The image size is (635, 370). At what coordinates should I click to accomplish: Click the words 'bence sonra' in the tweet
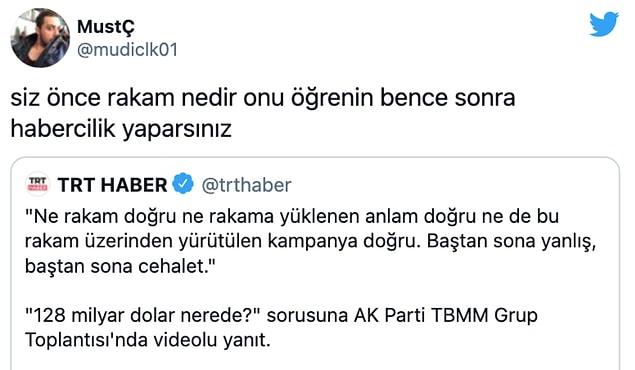coord(447,98)
